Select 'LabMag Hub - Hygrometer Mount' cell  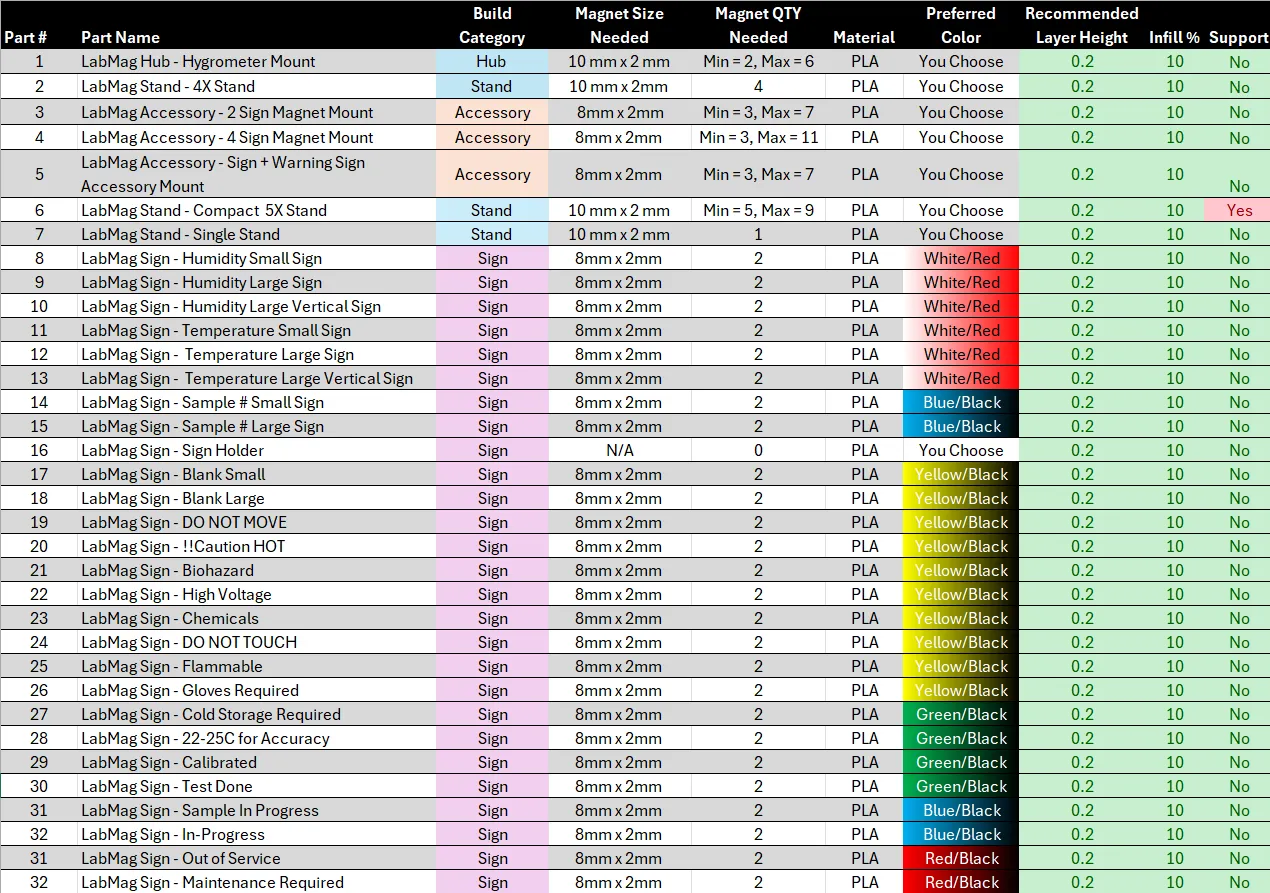pyautogui.click(x=198, y=61)
